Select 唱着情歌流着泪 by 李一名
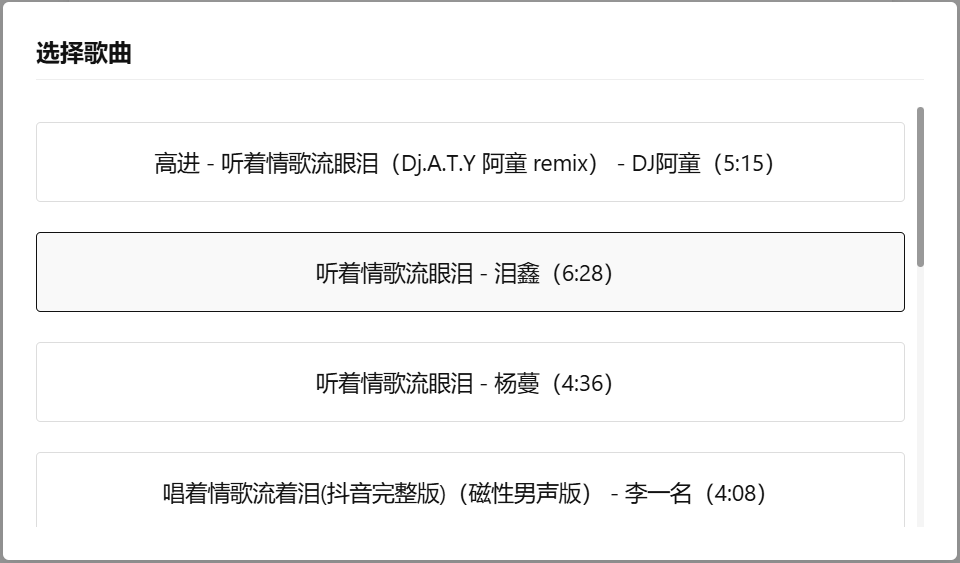 (470, 492)
